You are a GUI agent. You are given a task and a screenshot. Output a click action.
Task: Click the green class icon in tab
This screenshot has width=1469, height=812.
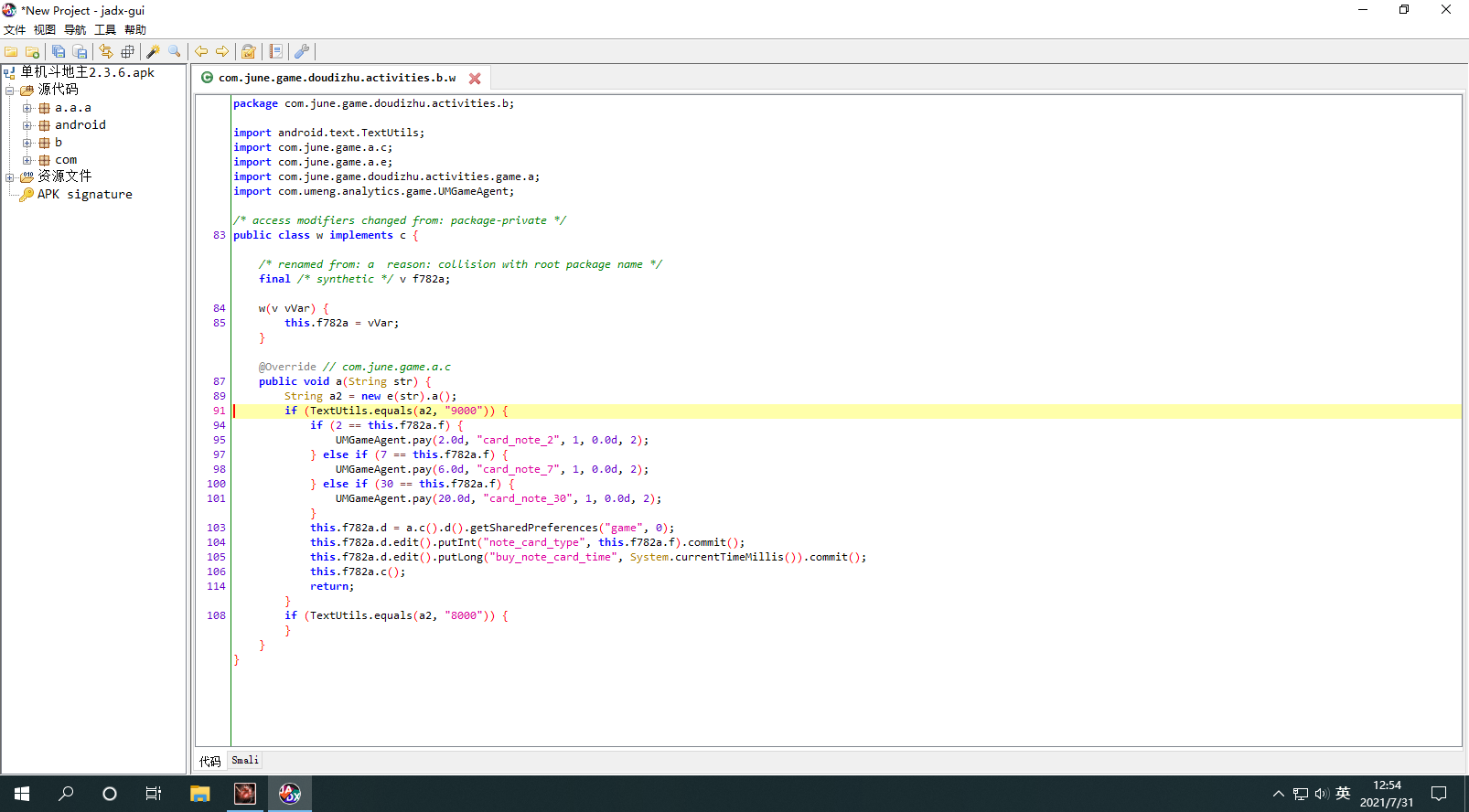pos(207,78)
